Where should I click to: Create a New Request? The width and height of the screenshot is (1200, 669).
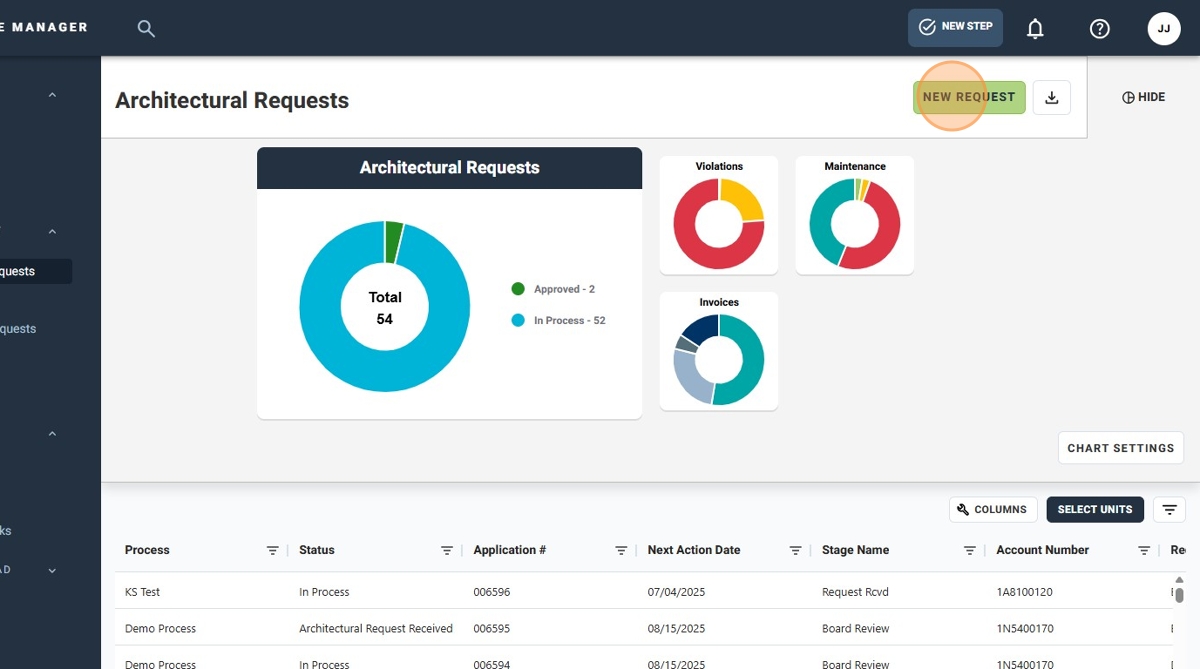click(969, 97)
